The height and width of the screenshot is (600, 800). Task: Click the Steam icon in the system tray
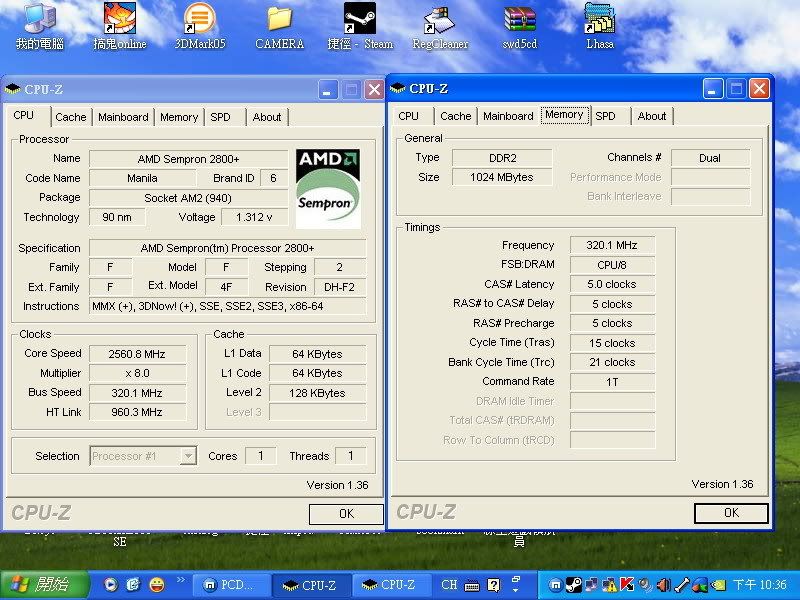click(x=574, y=585)
